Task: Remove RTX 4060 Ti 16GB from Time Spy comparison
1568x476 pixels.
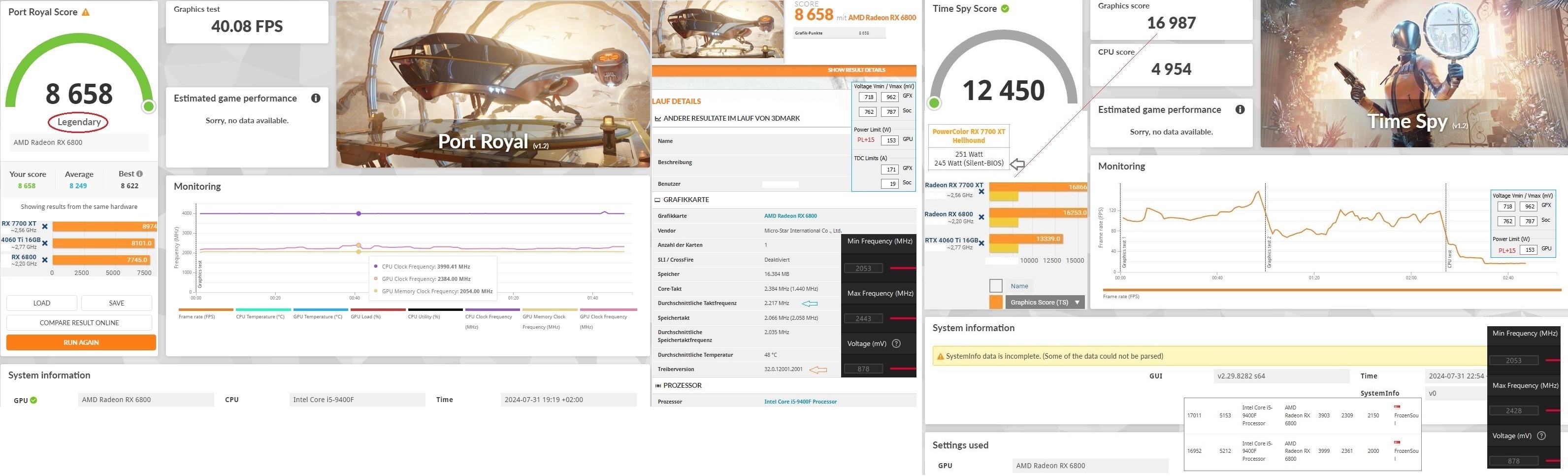Action: [x=981, y=243]
